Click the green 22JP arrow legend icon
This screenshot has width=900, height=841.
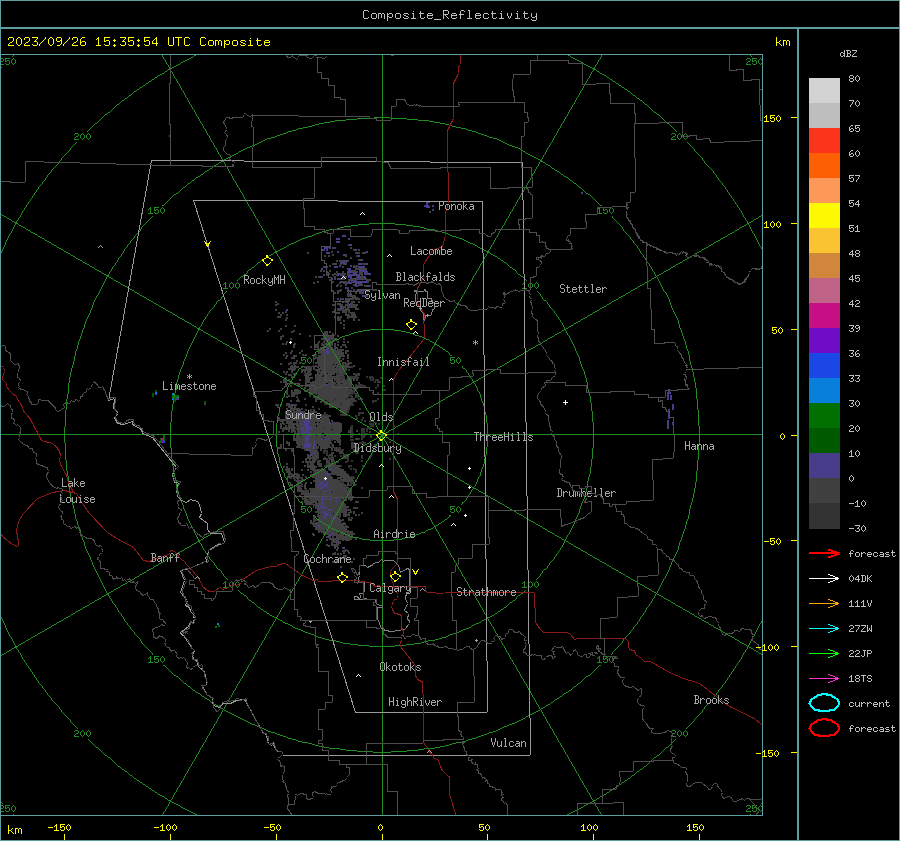[824, 653]
